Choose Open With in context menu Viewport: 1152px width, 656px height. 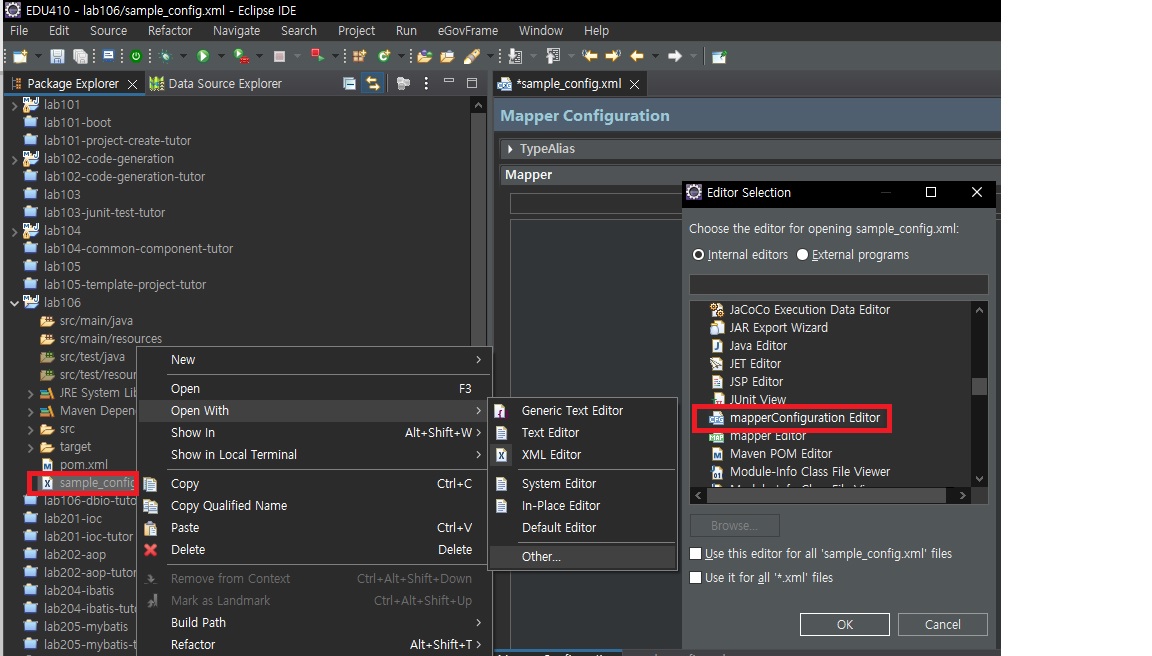pyautogui.click(x=315, y=411)
